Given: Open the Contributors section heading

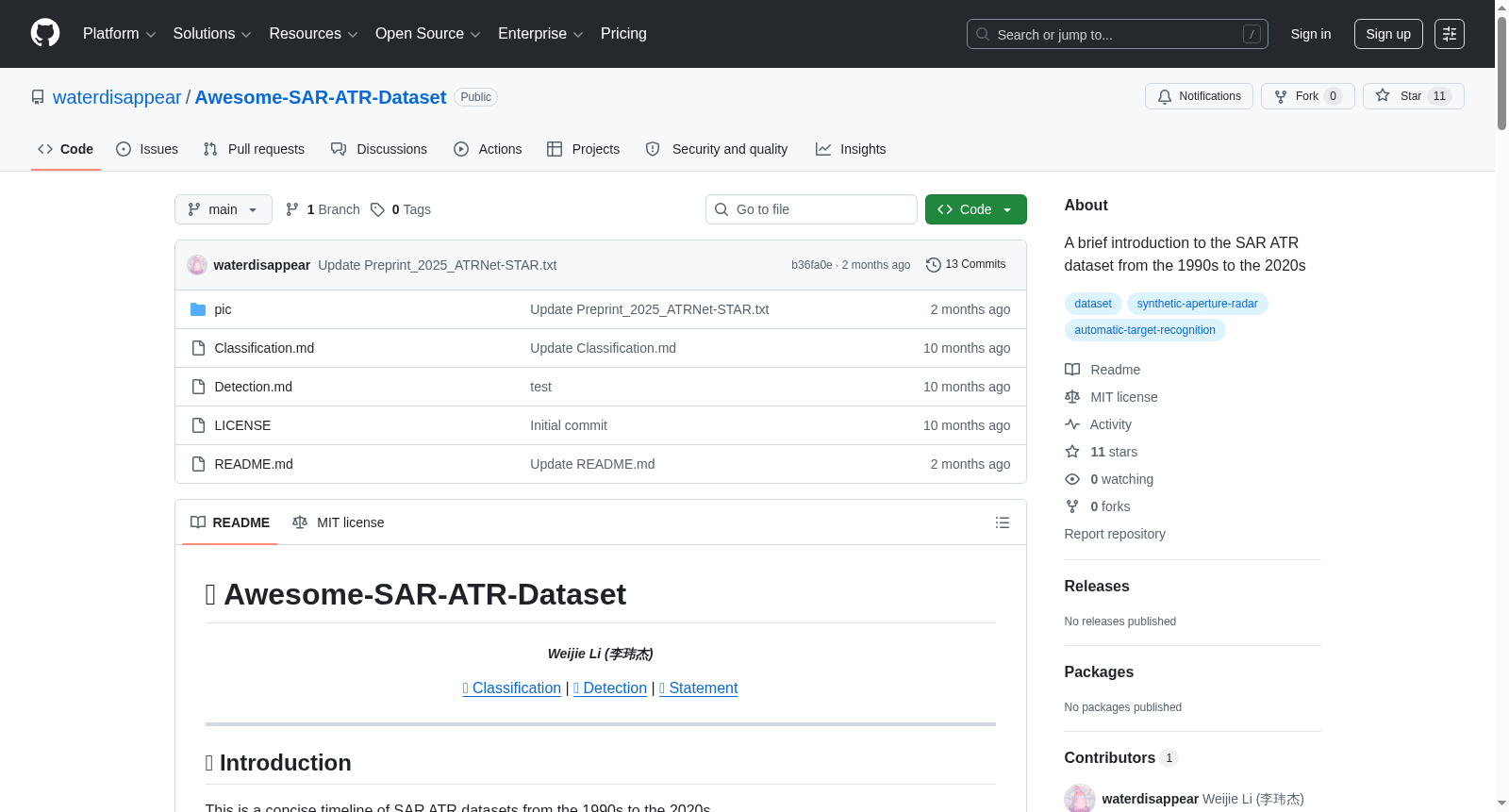Looking at the screenshot, I should coord(1120,757).
